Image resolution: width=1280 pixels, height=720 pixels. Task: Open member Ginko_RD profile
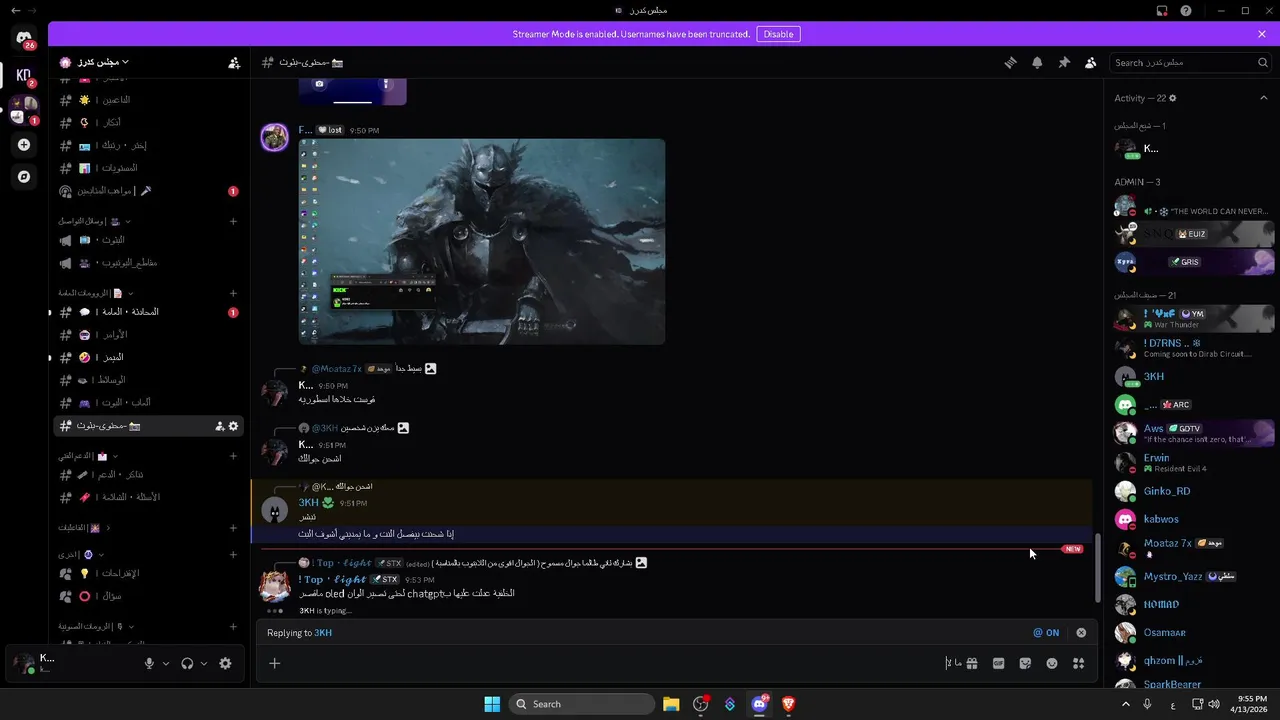click(x=1193, y=491)
